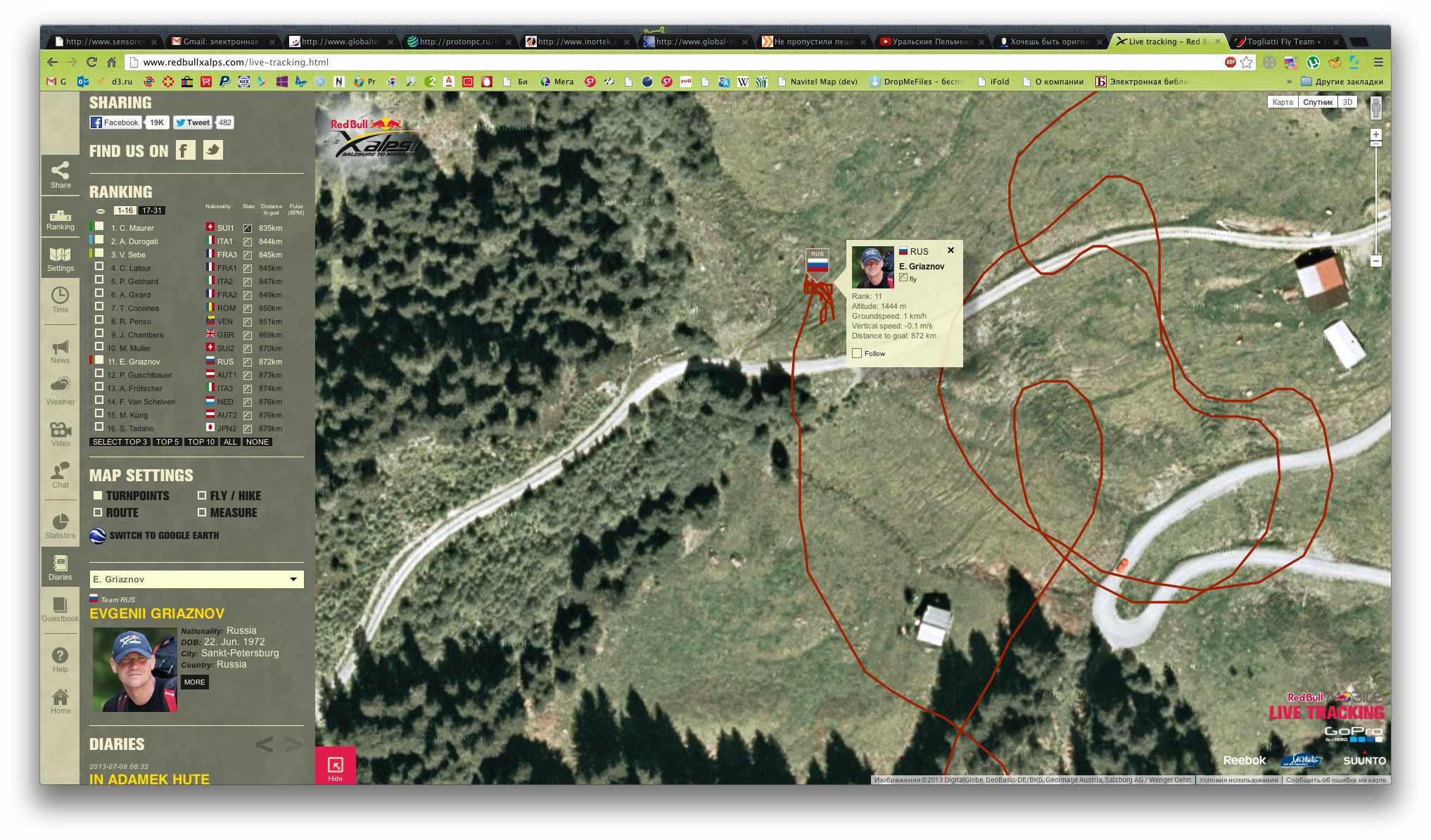Image resolution: width=1431 pixels, height=840 pixels.
Task: Open the Chat sidebar icon
Action: pyautogui.click(x=61, y=474)
